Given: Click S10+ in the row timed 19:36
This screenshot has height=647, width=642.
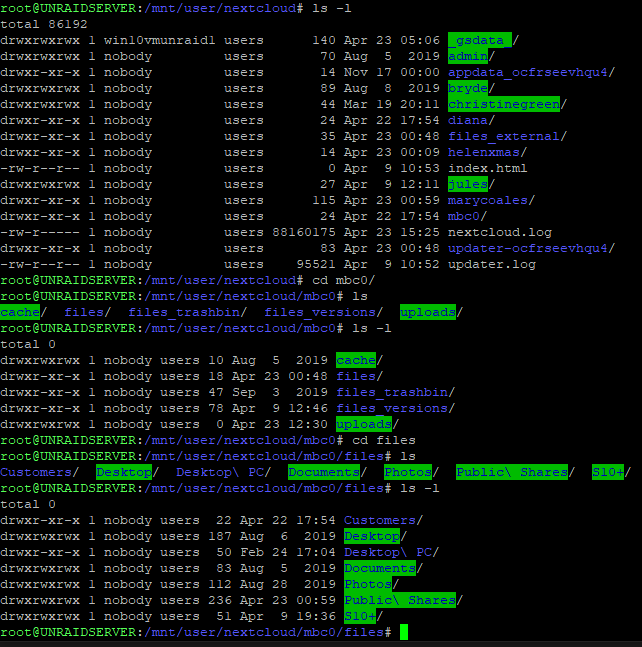Looking at the screenshot, I should pos(360,616).
